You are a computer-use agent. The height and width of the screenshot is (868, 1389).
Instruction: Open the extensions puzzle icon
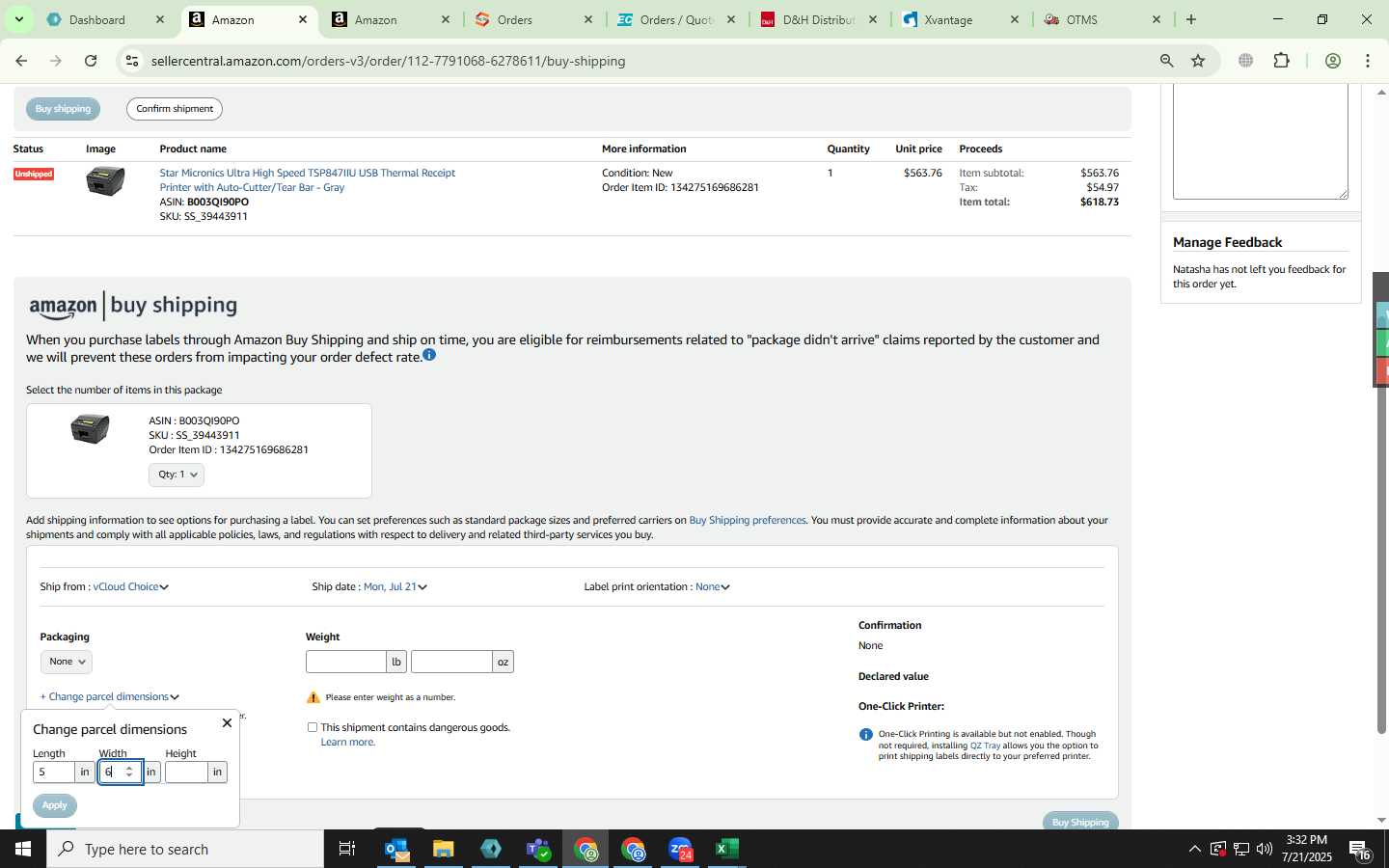pos(1281,61)
